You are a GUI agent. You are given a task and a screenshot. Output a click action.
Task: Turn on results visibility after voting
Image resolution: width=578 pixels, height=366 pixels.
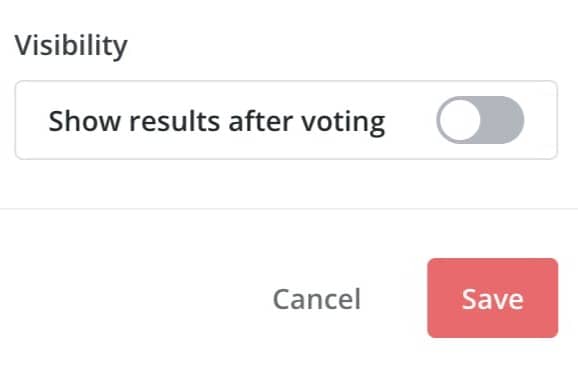(x=480, y=120)
